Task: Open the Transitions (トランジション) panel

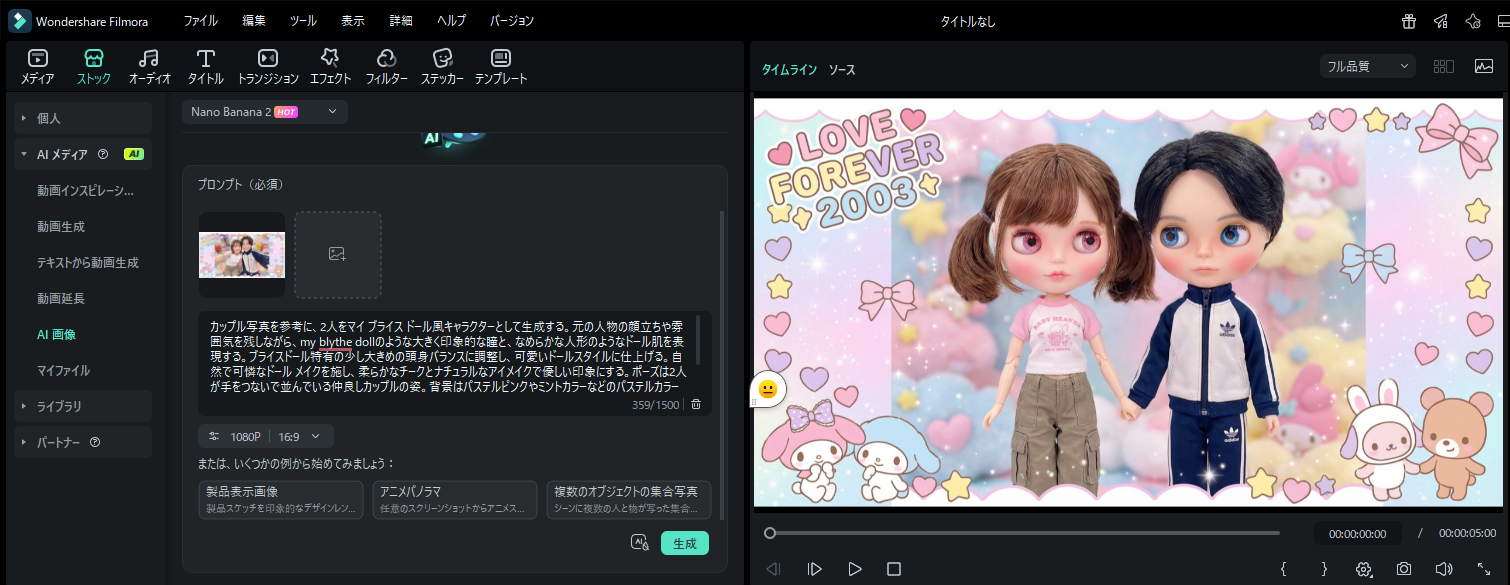Action: [267, 66]
